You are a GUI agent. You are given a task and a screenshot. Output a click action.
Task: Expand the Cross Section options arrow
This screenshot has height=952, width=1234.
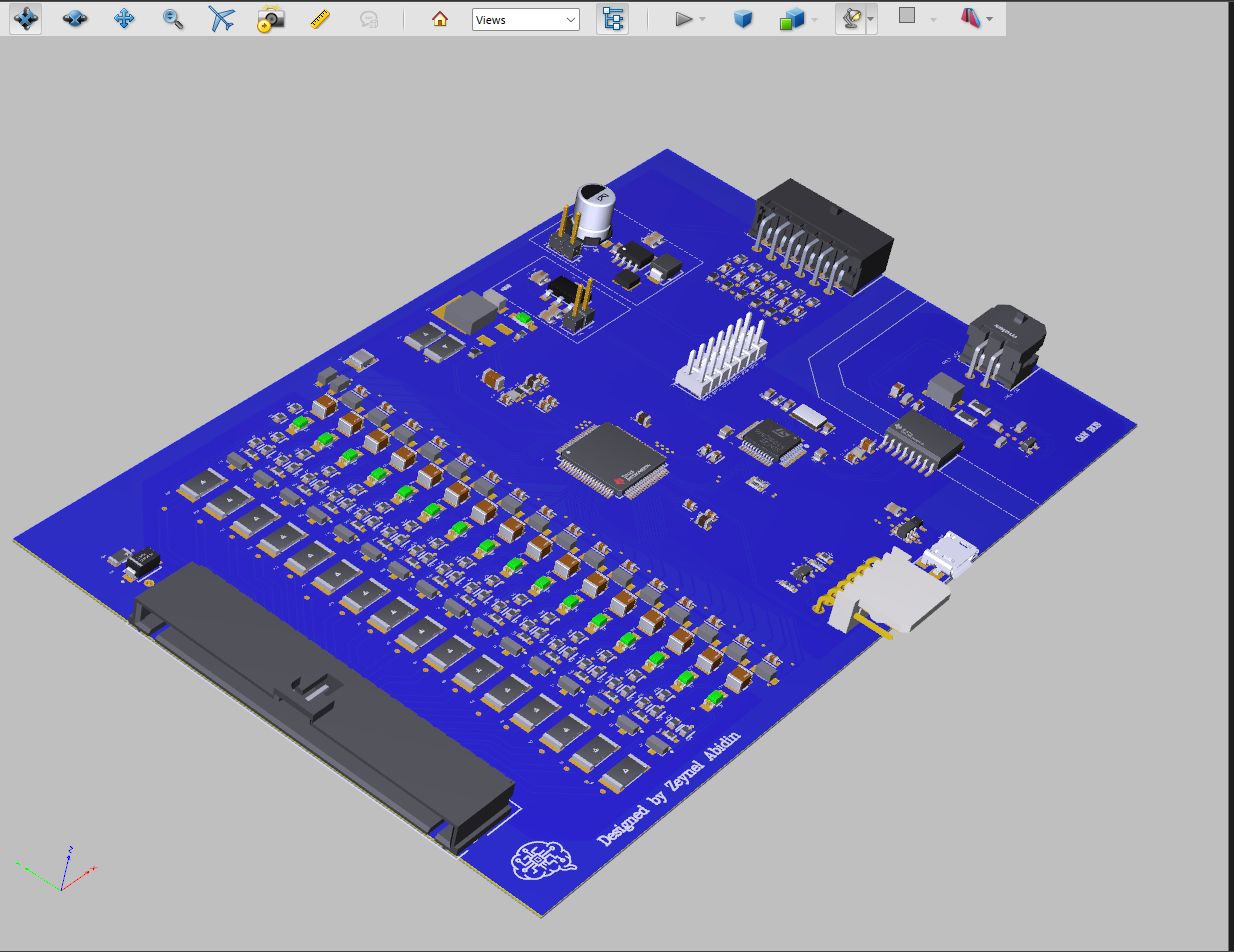(x=990, y=19)
